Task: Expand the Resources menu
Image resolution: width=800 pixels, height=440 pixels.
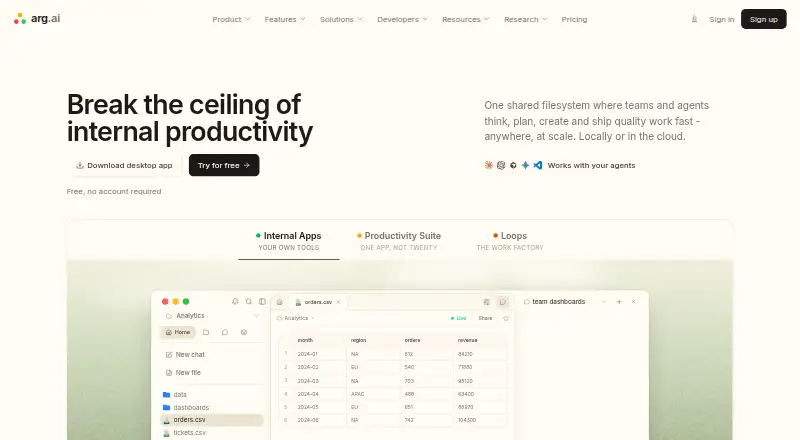Action: point(465,19)
